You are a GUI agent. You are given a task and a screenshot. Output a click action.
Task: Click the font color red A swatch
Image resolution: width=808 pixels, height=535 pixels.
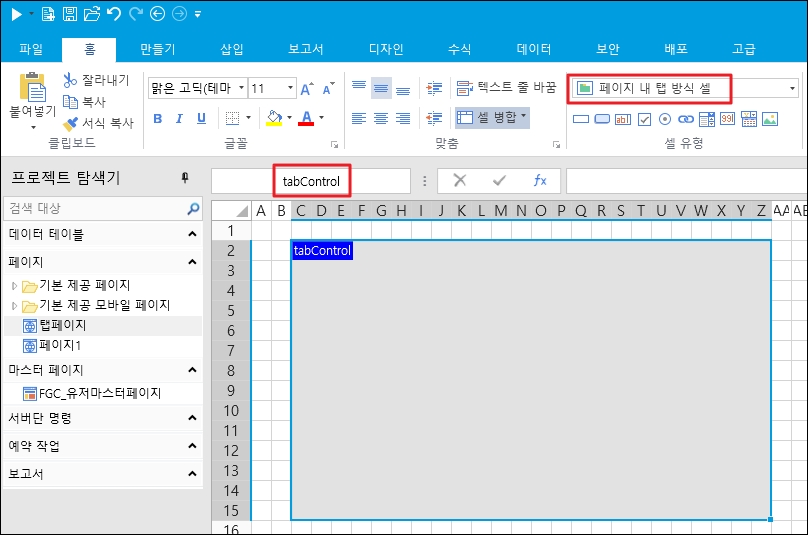305,118
